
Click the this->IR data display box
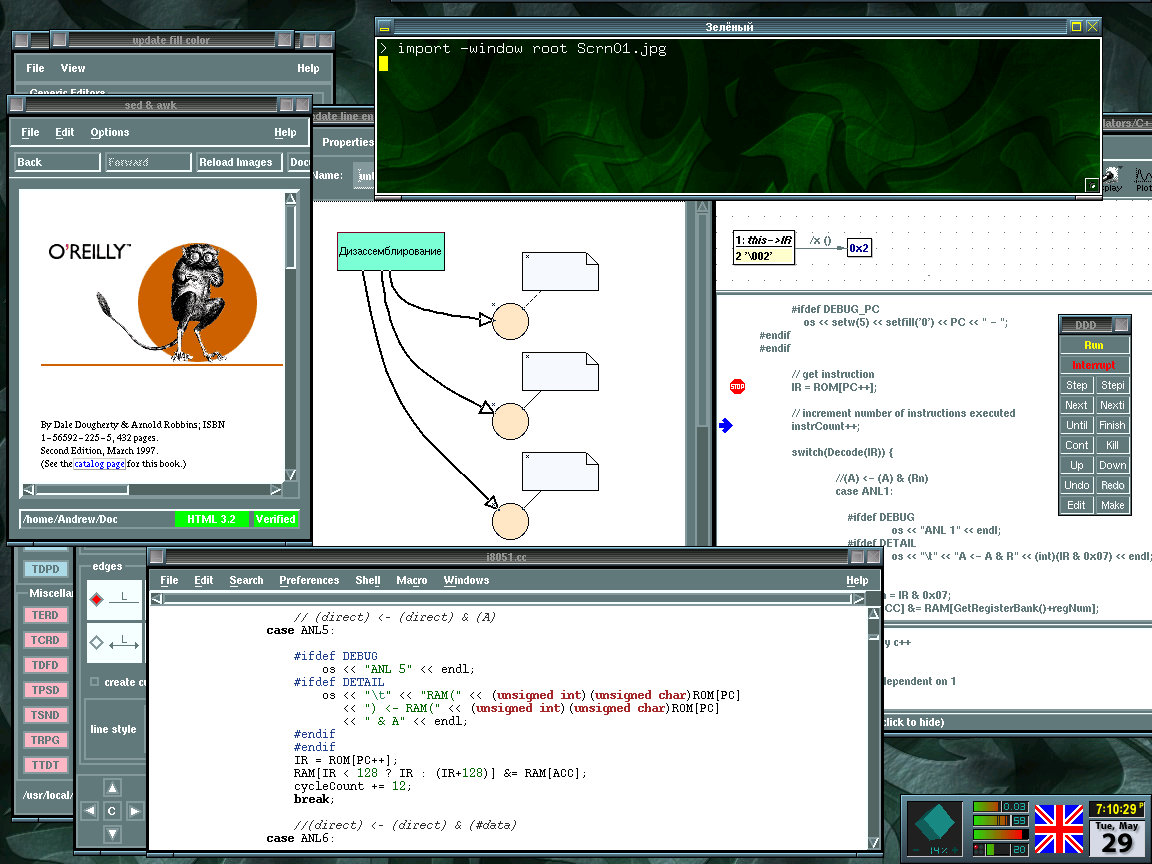[x=764, y=248]
